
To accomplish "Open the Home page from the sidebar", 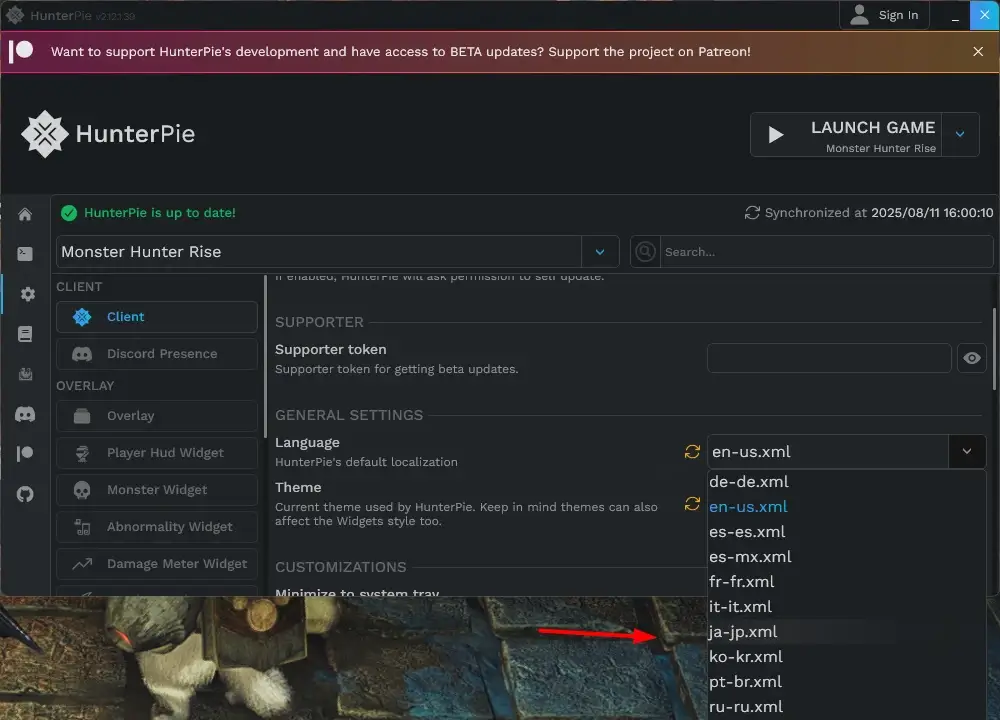I will 25,214.
